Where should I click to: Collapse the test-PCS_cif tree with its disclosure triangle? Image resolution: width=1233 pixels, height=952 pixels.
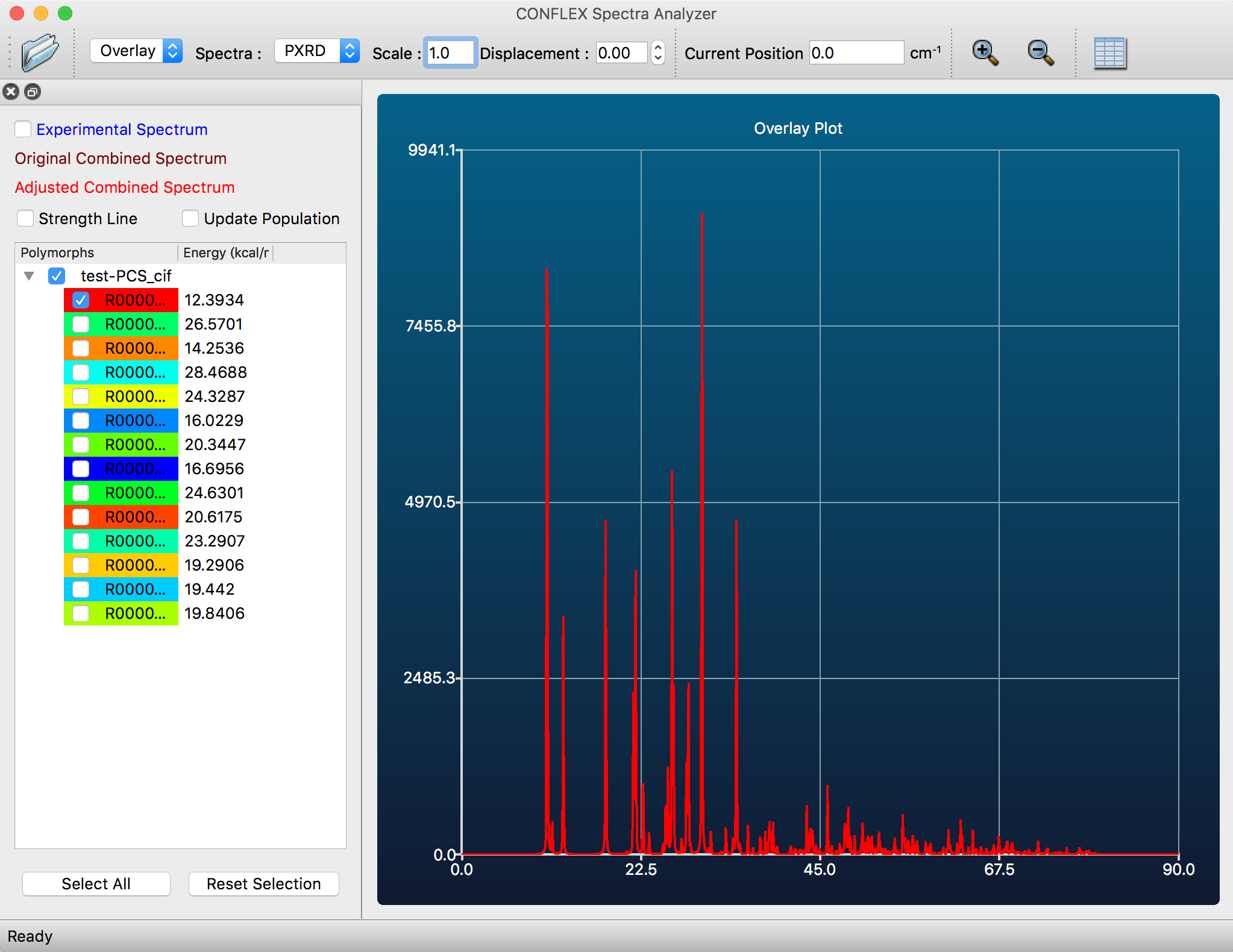(28, 276)
